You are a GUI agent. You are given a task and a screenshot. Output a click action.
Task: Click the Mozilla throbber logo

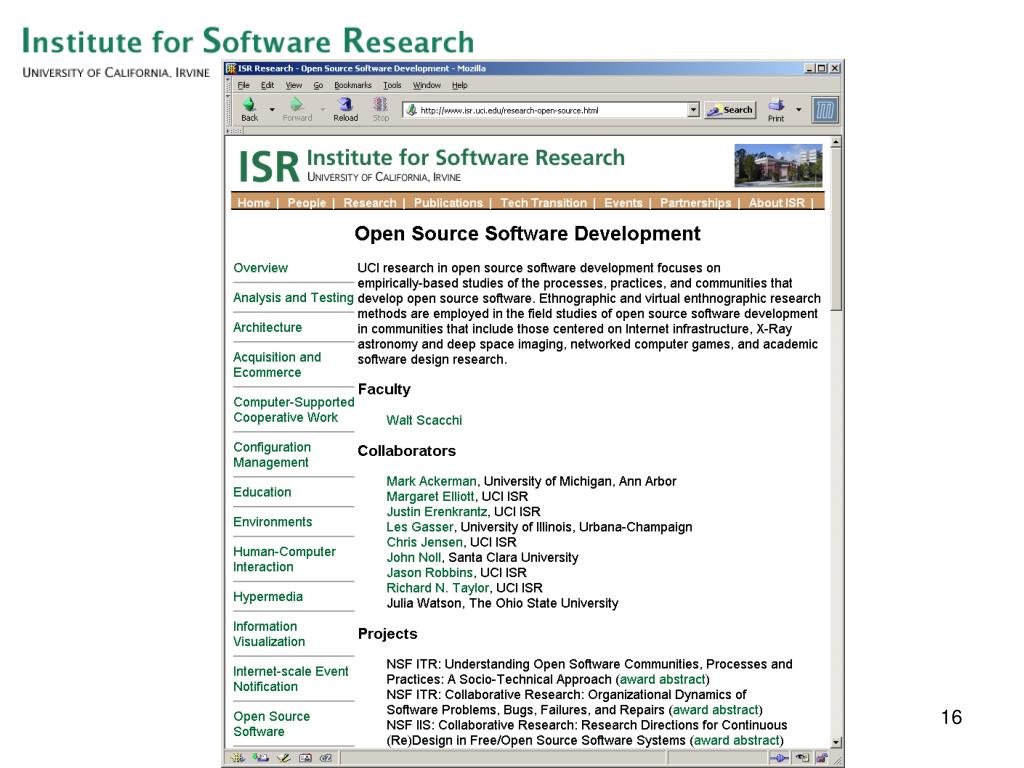pos(824,110)
